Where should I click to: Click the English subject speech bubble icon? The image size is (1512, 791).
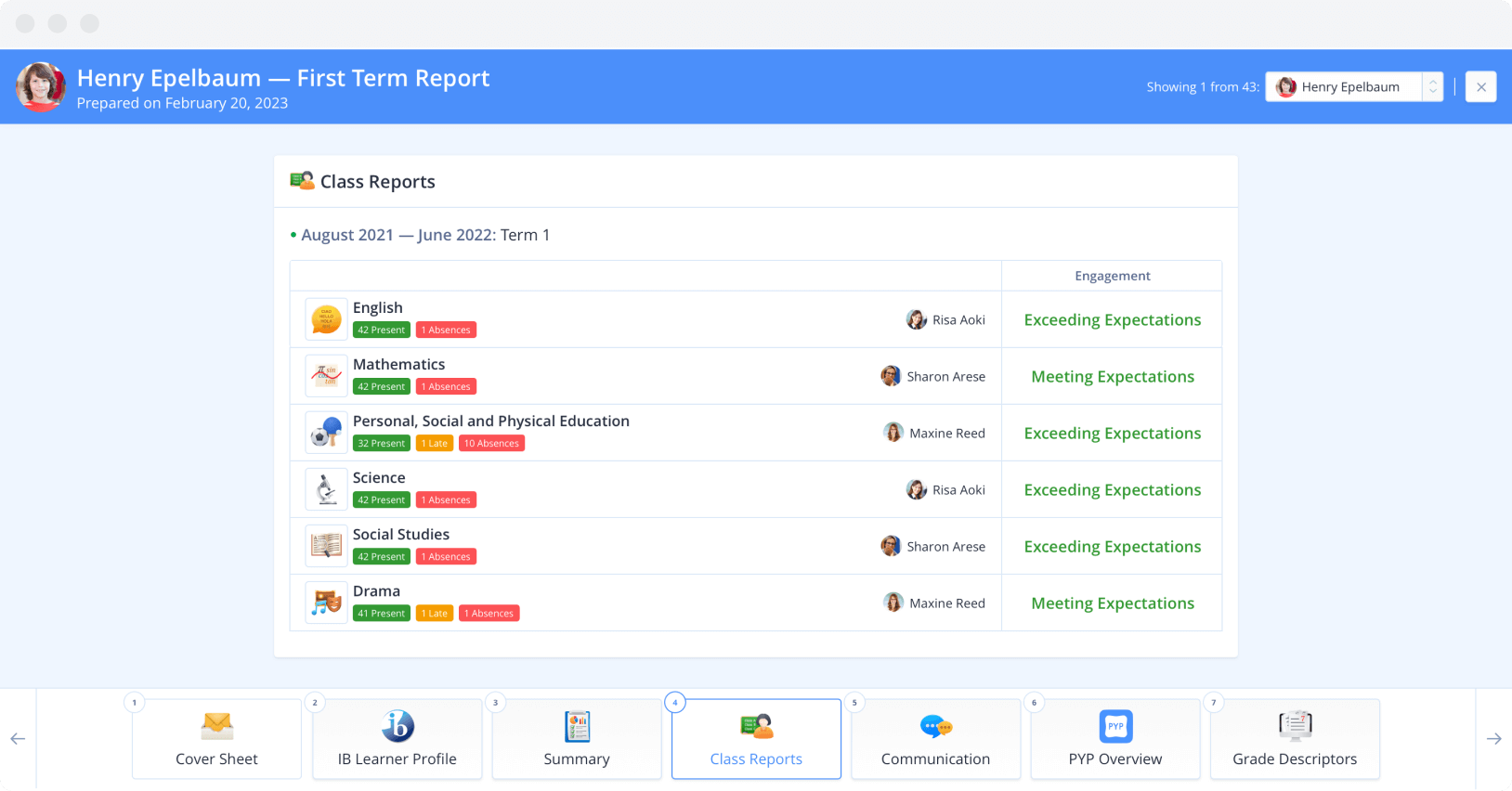pyautogui.click(x=326, y=319)
